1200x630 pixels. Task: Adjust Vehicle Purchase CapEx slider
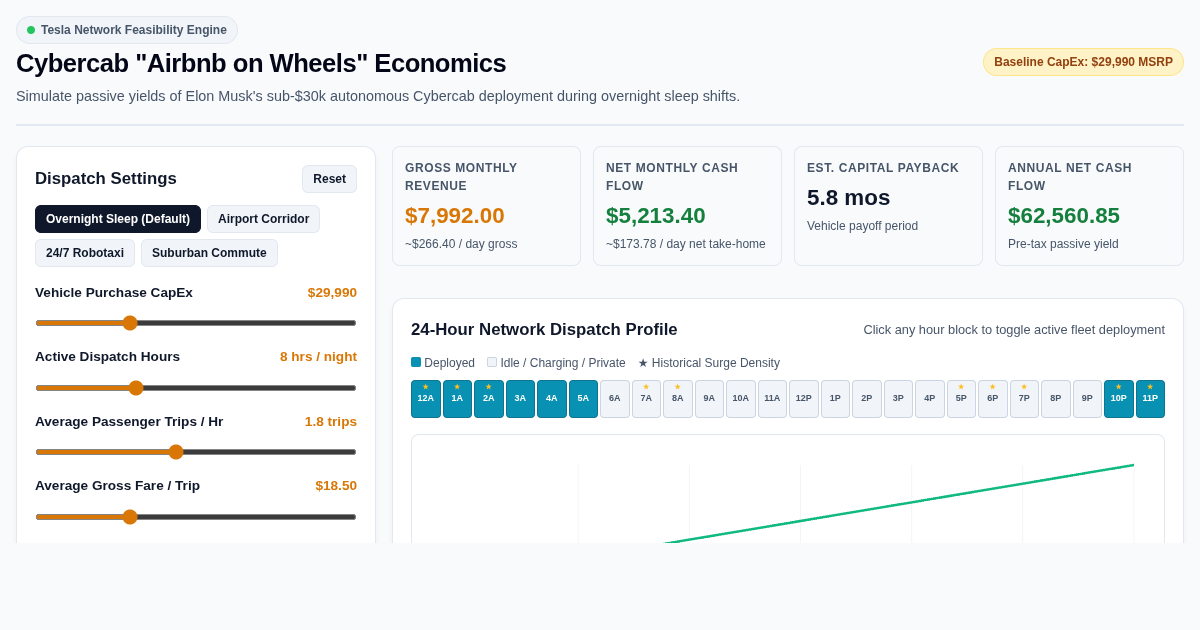(x=196, y=323)
